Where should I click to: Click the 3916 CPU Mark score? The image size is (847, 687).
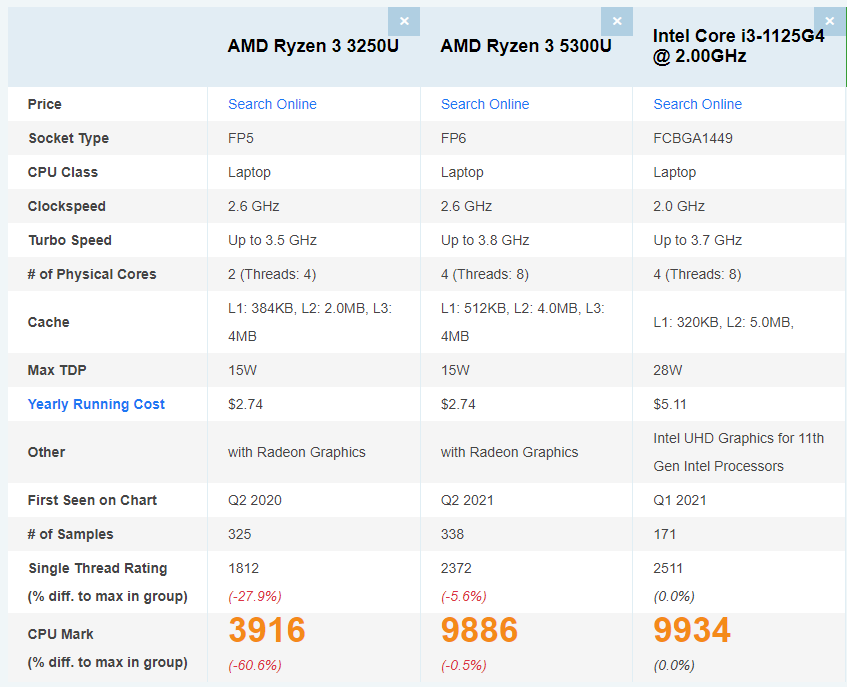coord(267,630)
